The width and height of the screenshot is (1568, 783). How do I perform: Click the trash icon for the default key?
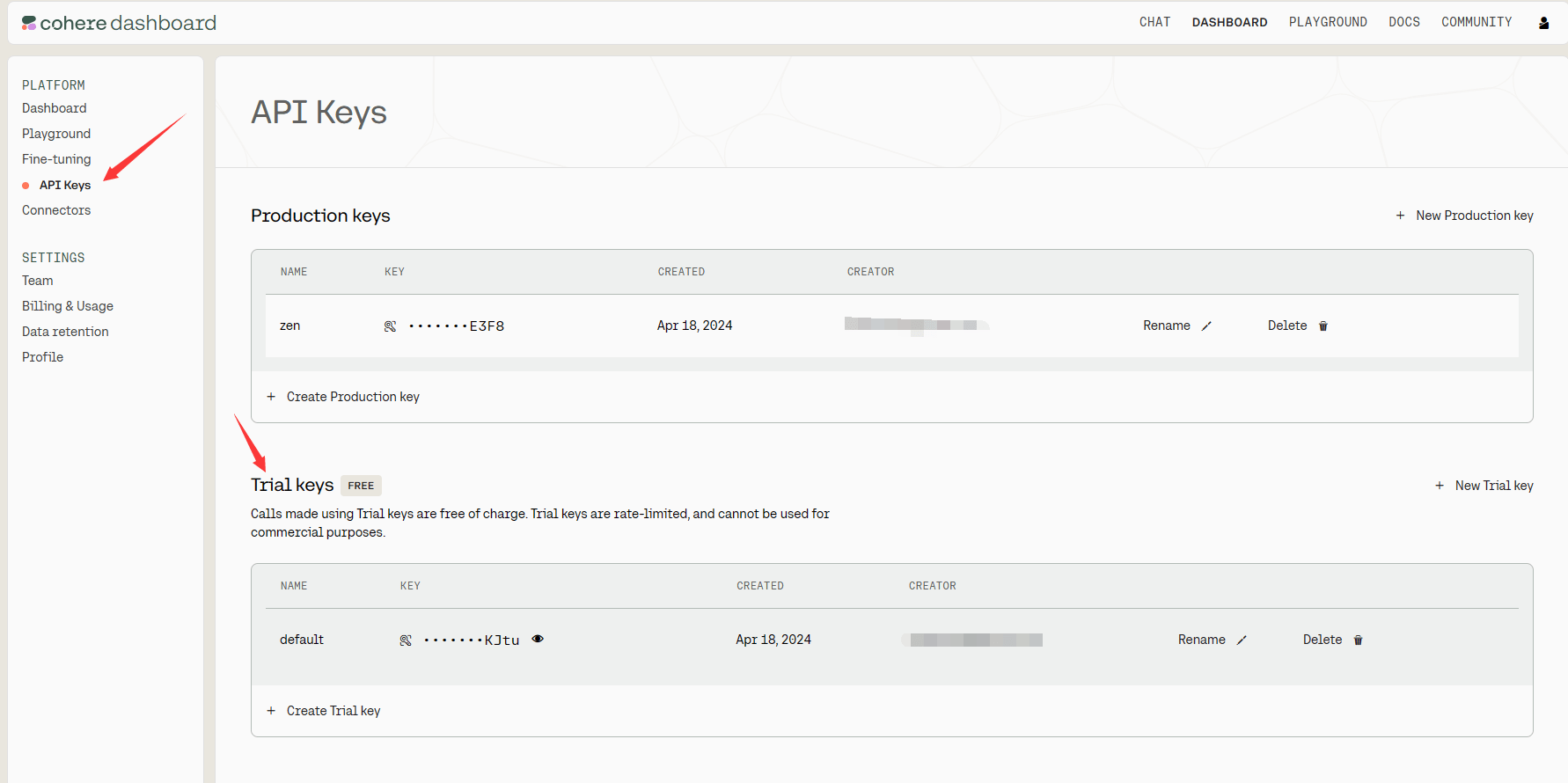click(x=1358, y=640)
